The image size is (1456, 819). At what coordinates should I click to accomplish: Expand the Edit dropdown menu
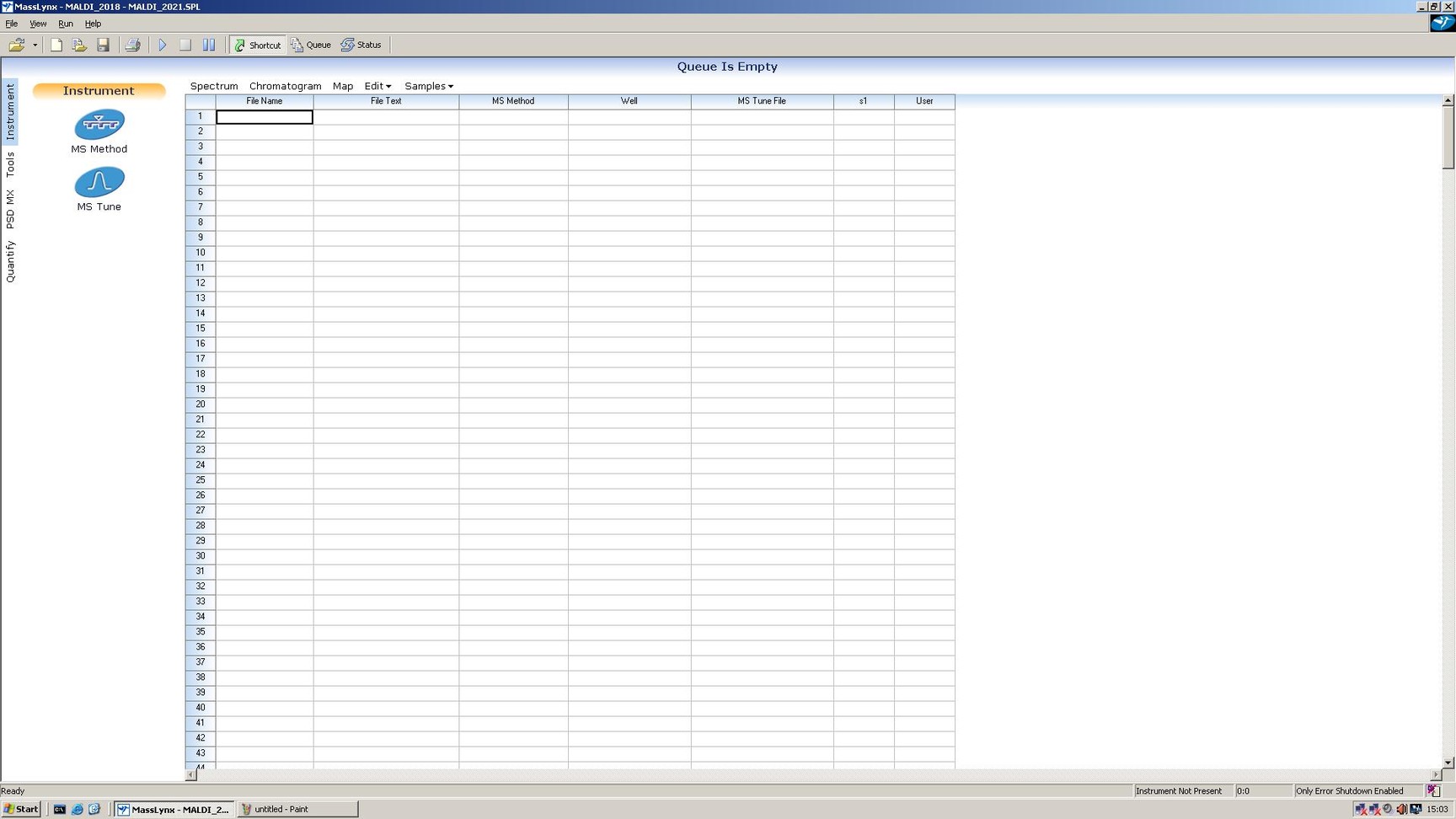pos(377,86)
